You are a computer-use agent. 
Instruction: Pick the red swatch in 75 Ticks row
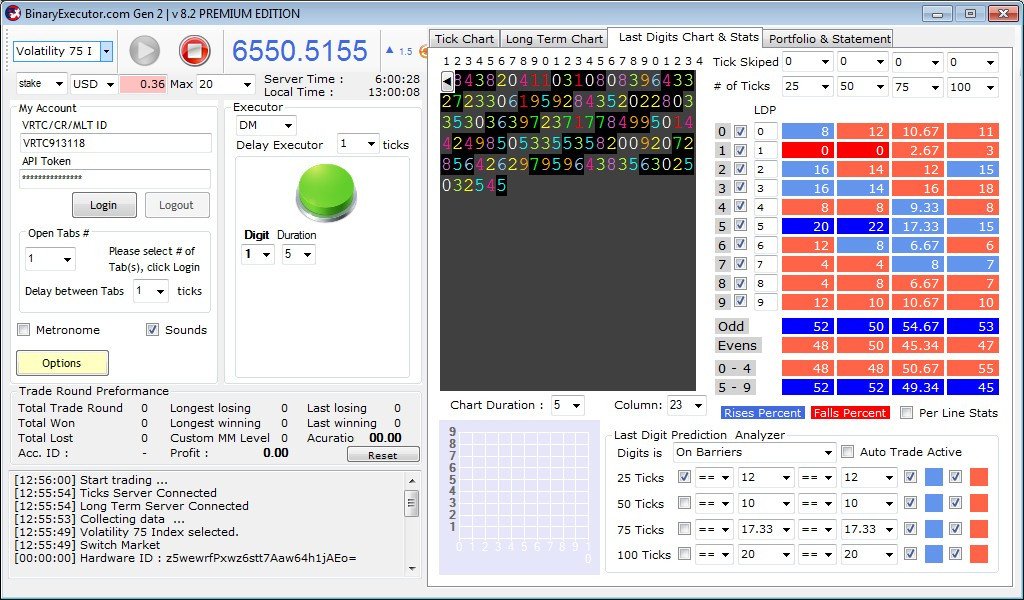coord(979,529)
